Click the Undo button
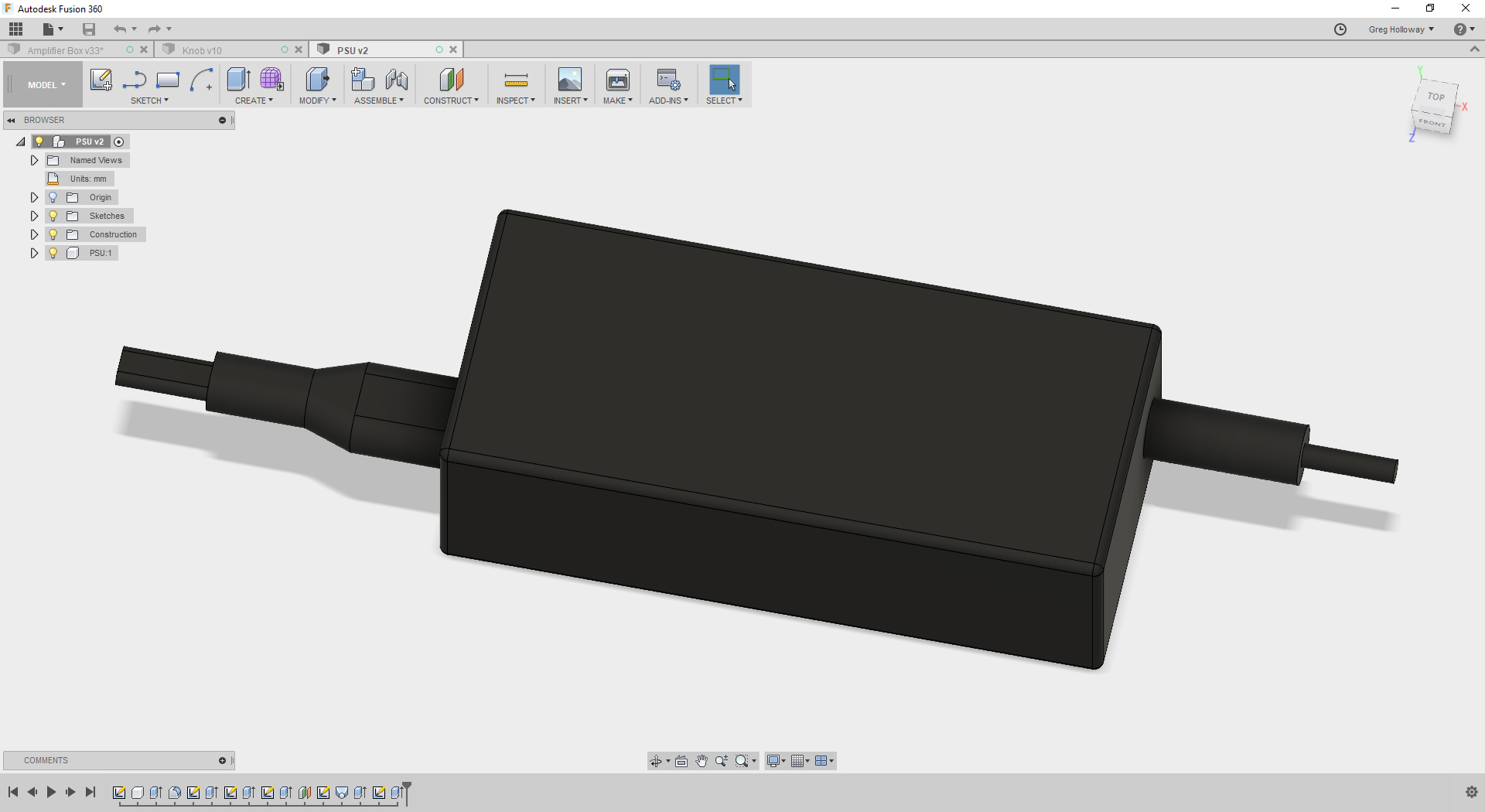The height and width of the screenshot is (812, 1485). tap(120, 29)
